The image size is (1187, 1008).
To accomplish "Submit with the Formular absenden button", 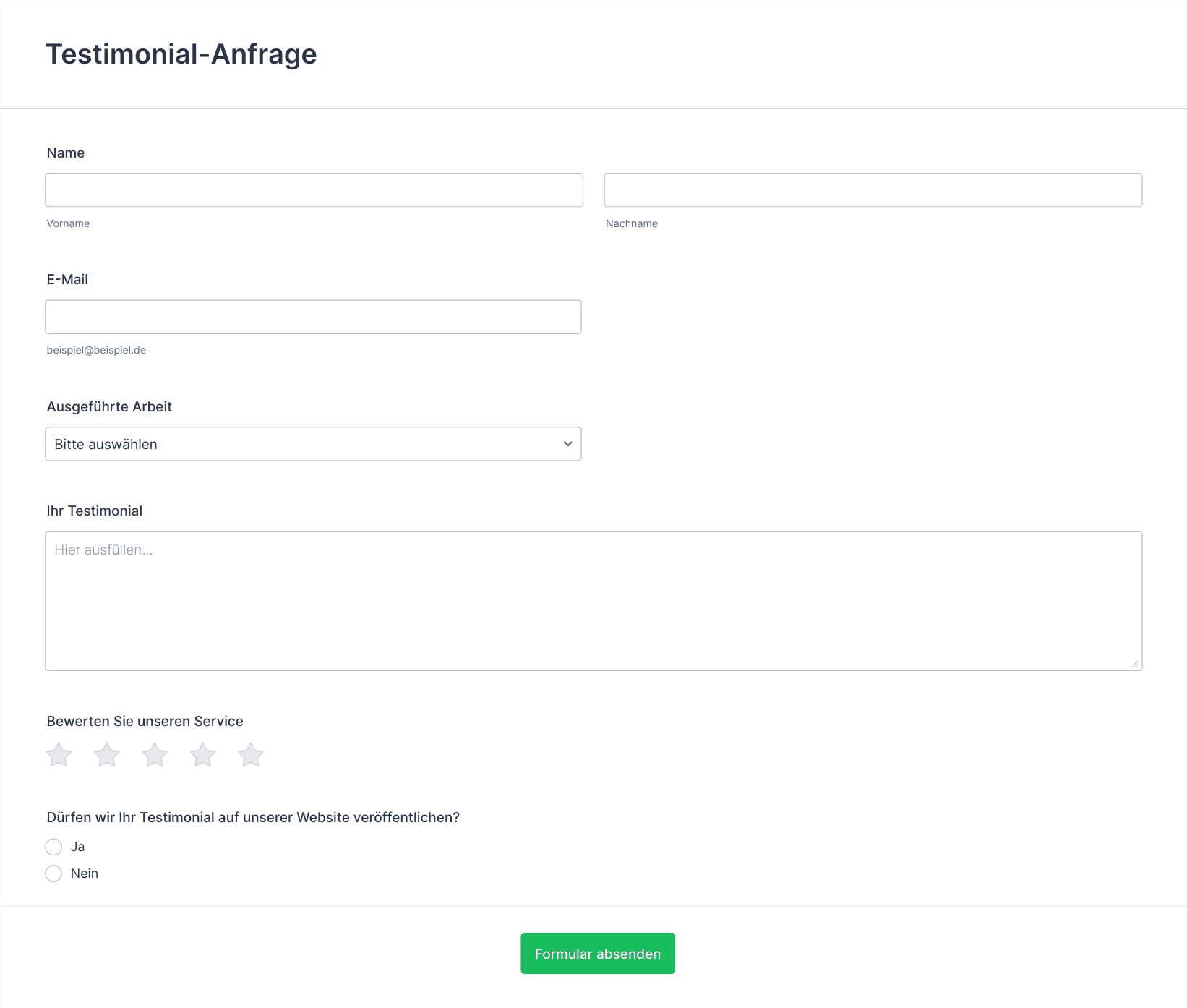I will pyautogui.click(x=598, y=954).
